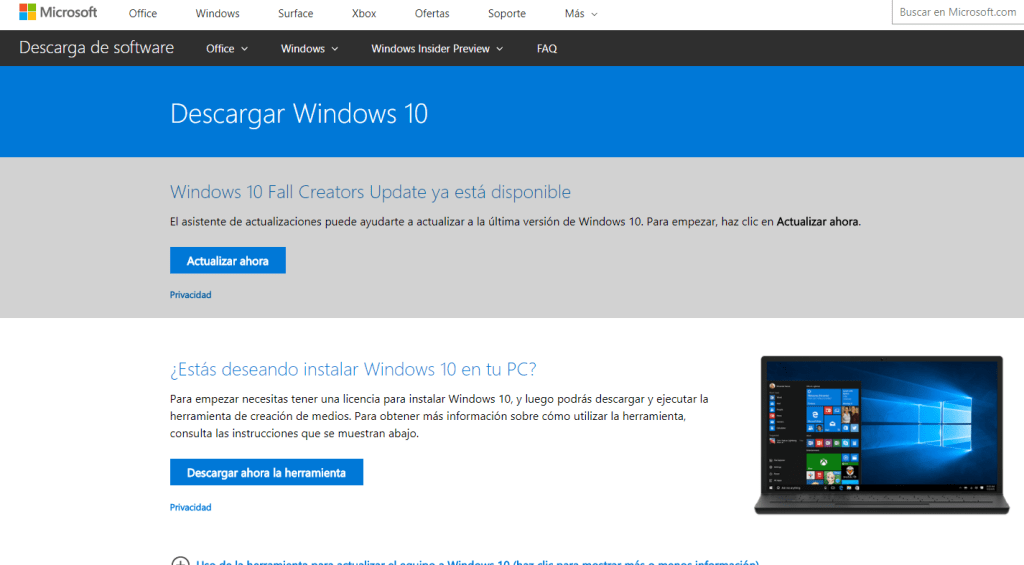Click the Descargar Windows 10 title
This screenshot has width=1024, height=565.
(299, 114)
